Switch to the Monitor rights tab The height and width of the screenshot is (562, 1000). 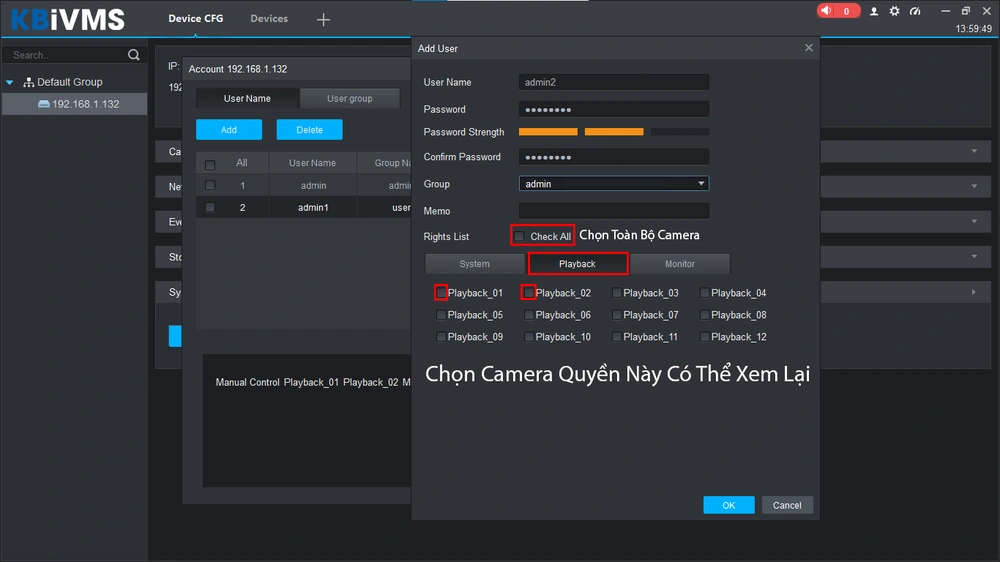680,263
